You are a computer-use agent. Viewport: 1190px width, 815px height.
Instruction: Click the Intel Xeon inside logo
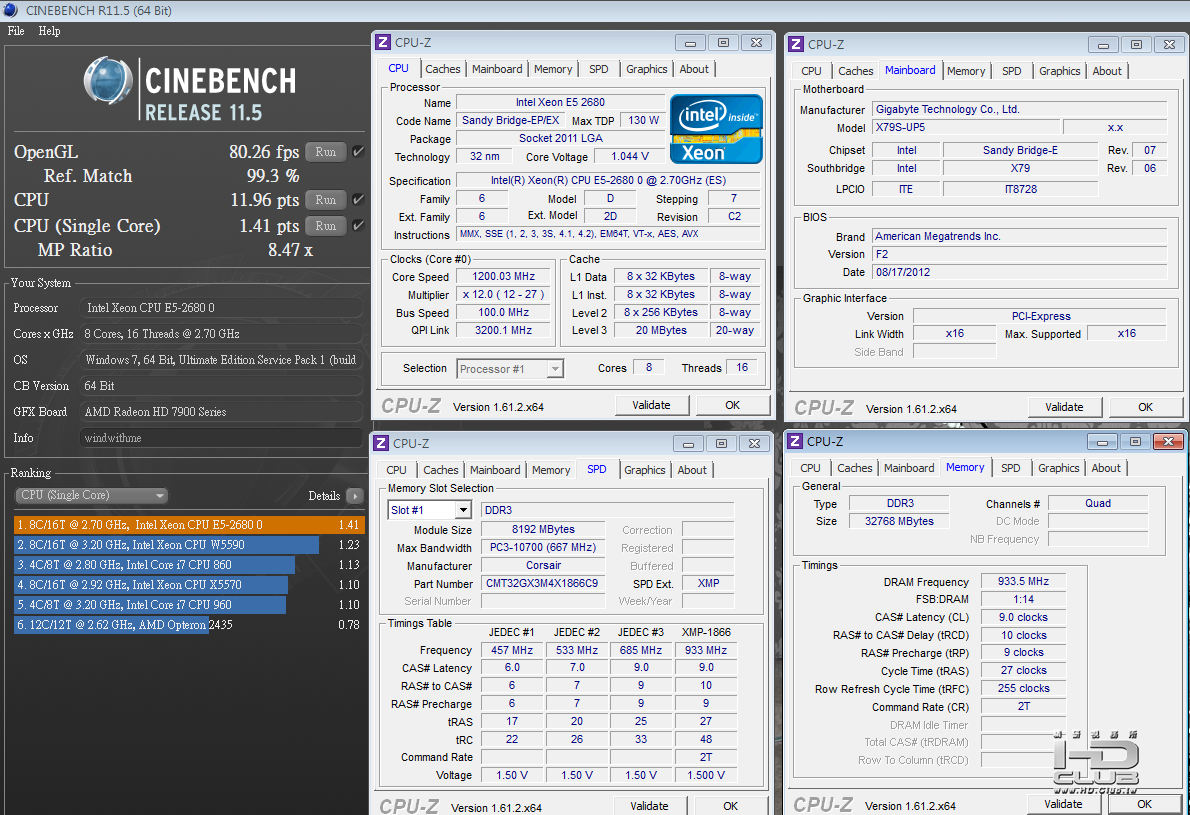[716, 129]
